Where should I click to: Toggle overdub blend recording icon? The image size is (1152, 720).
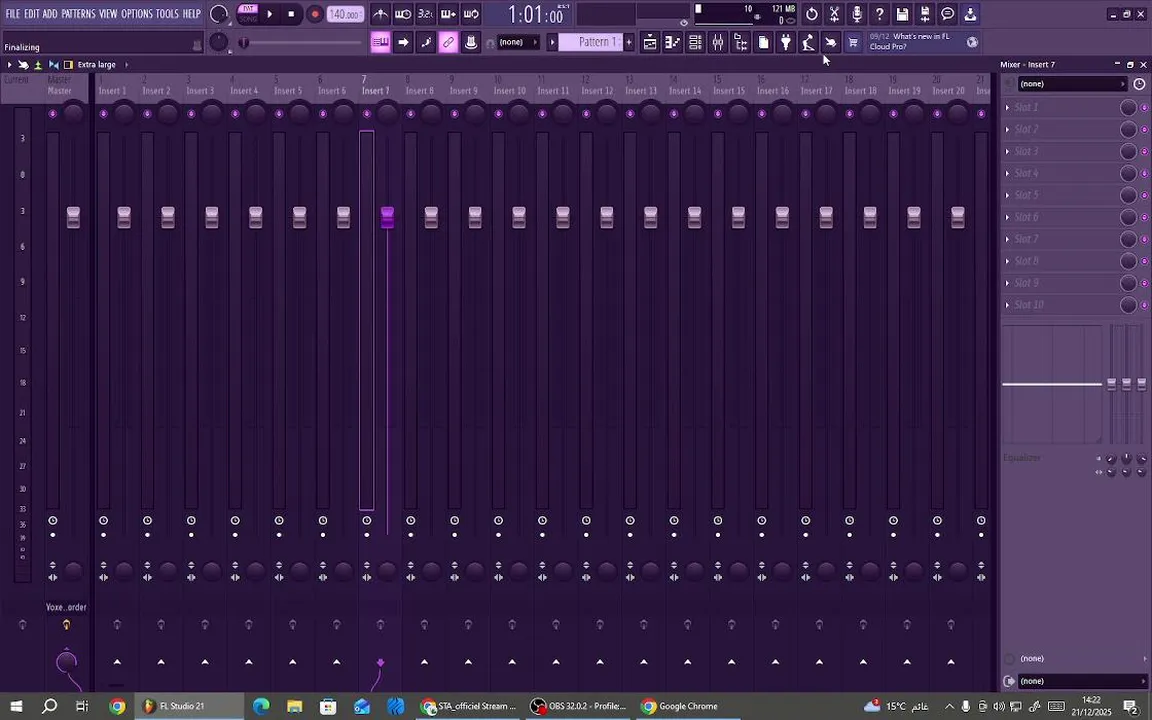(x=448, y=14)
